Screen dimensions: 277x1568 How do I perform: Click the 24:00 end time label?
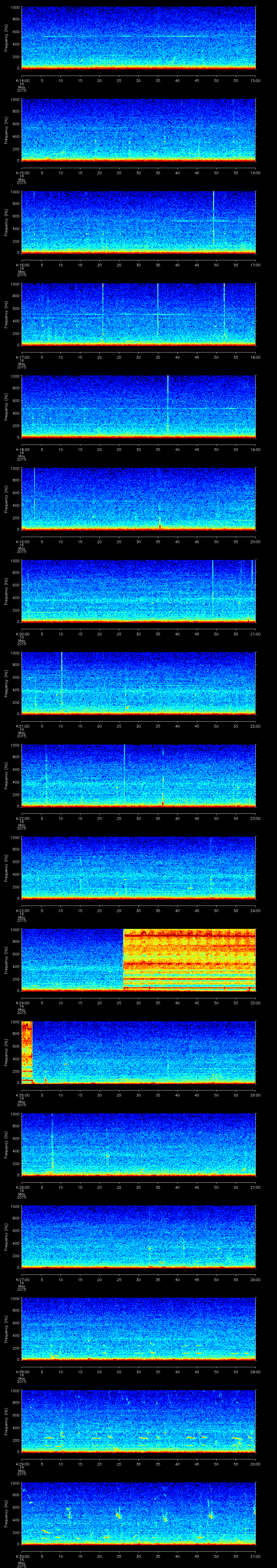pyautogui.click(x=256, y=910)
